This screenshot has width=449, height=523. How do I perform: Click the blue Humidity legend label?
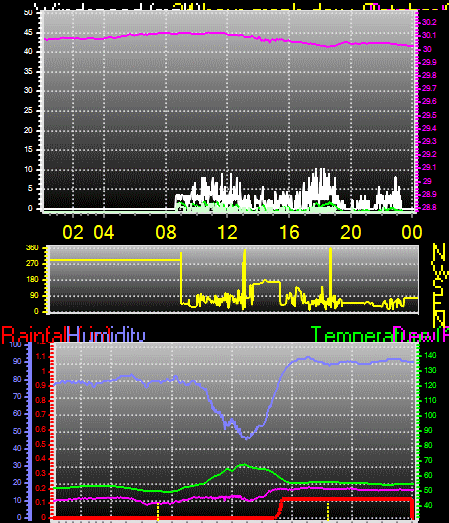coord(106,335)
